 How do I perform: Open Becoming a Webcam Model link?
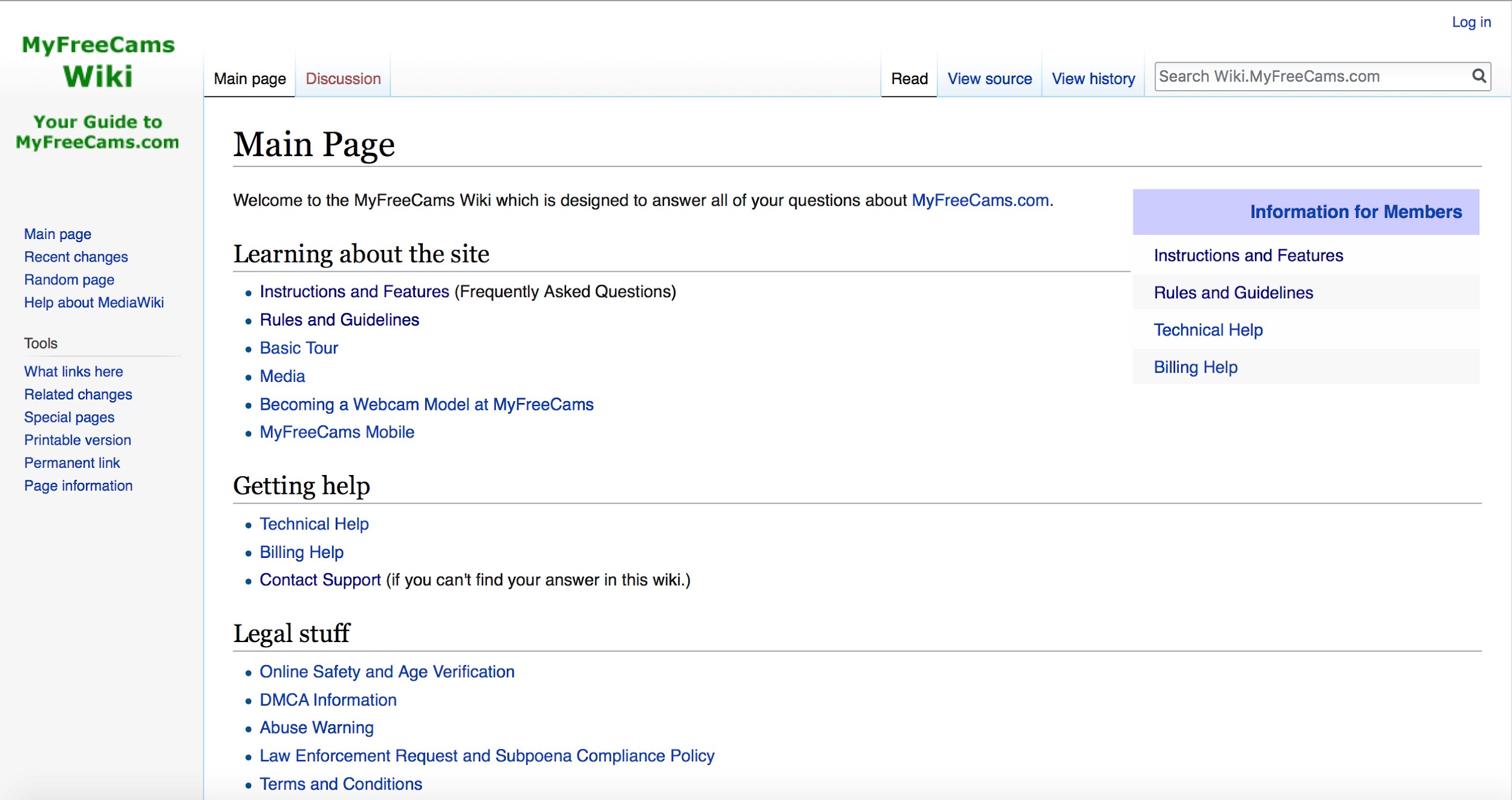pos(426,404)
